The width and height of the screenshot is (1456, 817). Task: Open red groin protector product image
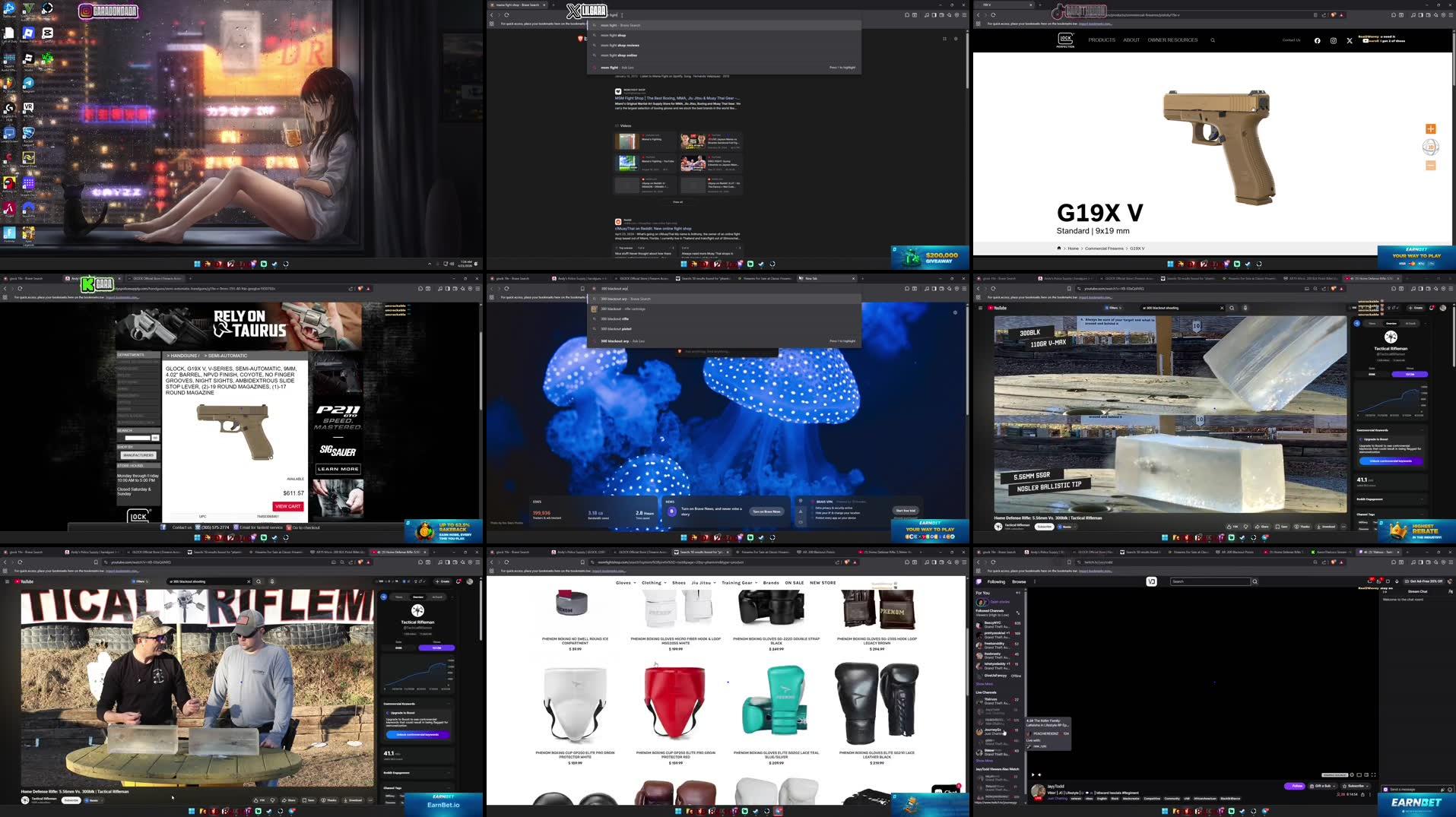click(x=675, y=704)
